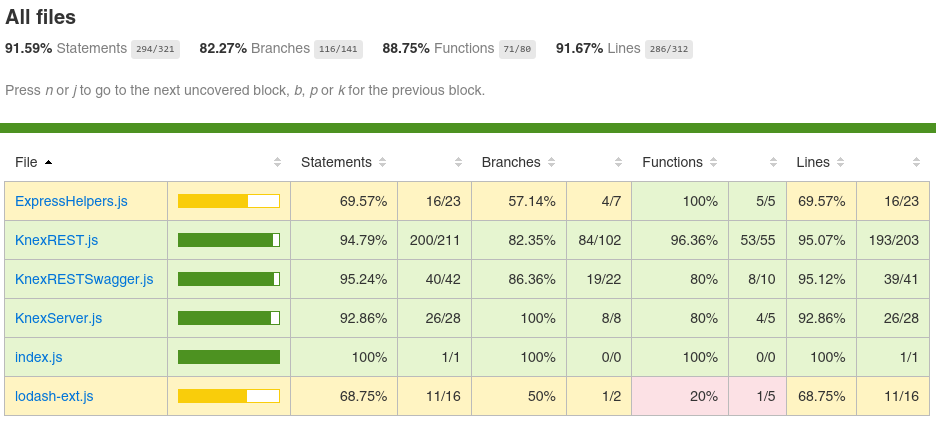
Task: Click KnexServer.js branches count 8/8
Action: (611, 318)
